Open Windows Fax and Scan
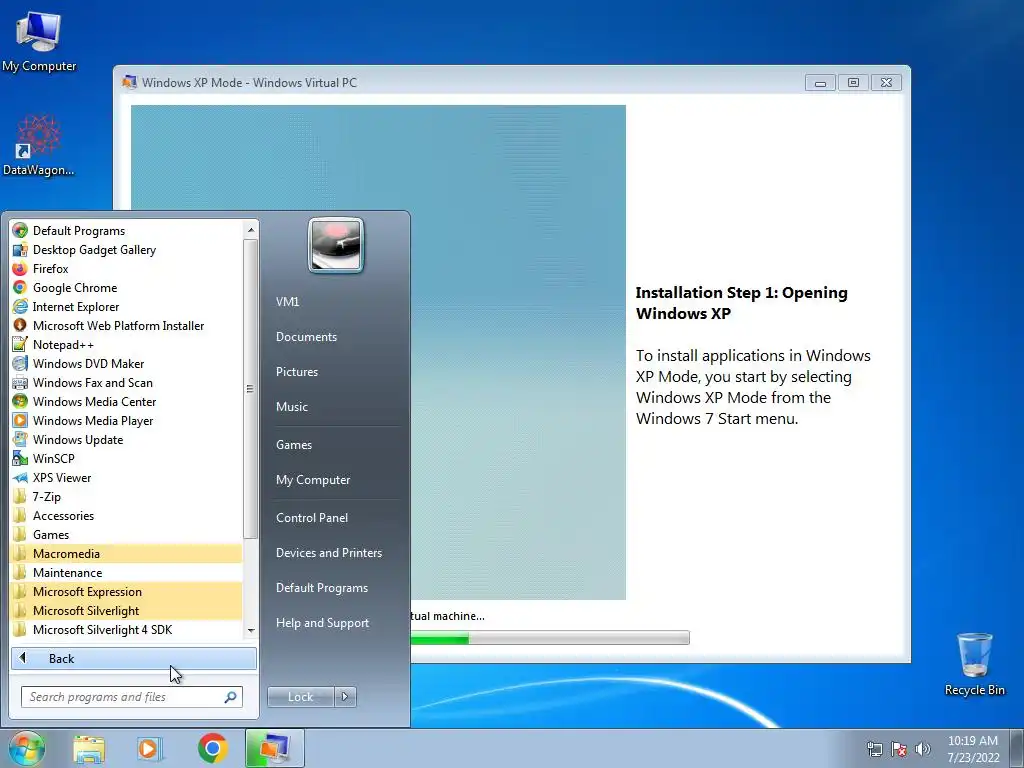Image resolution: width=1024 pixels, height=768 pixels. [127, 382]
